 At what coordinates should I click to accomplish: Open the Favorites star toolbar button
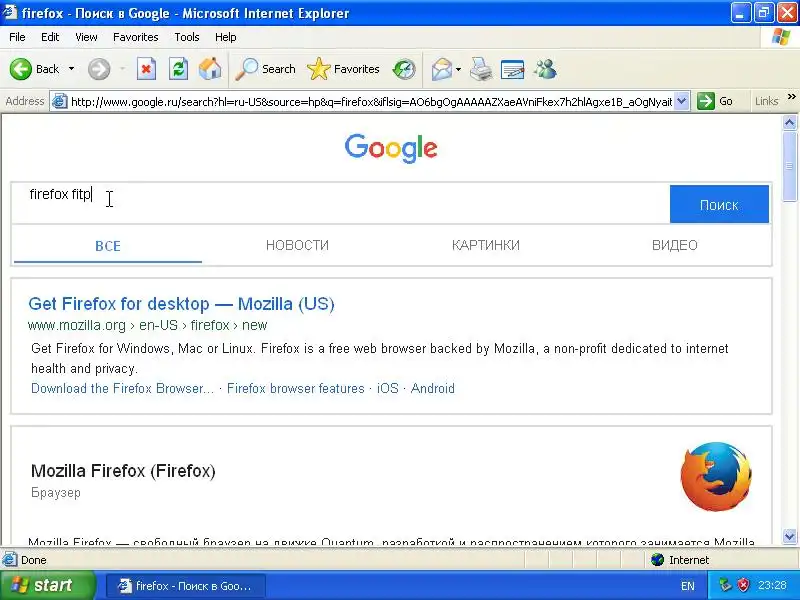(x=343, y=69)
